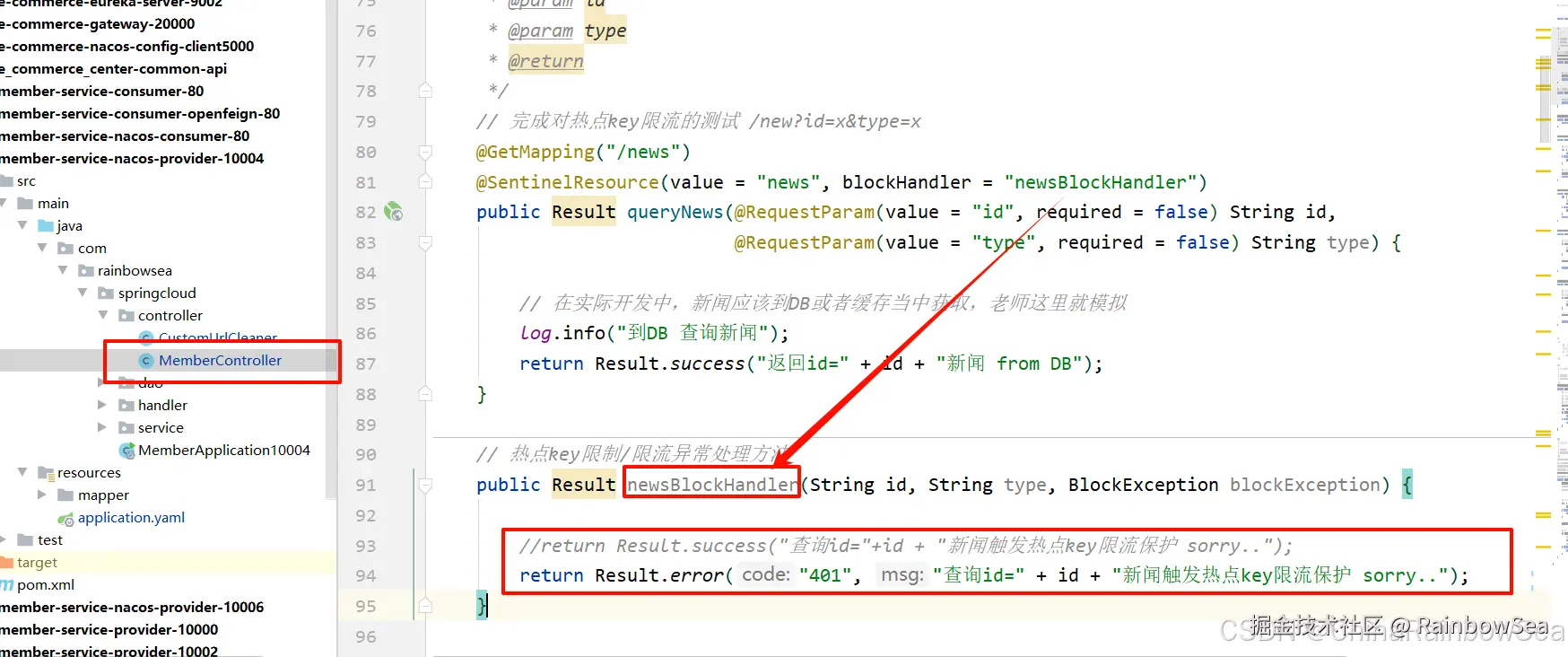Fold the Javadoc comment at line 78
Viewport: 1568px width, 657px height.
pos(425,91)
